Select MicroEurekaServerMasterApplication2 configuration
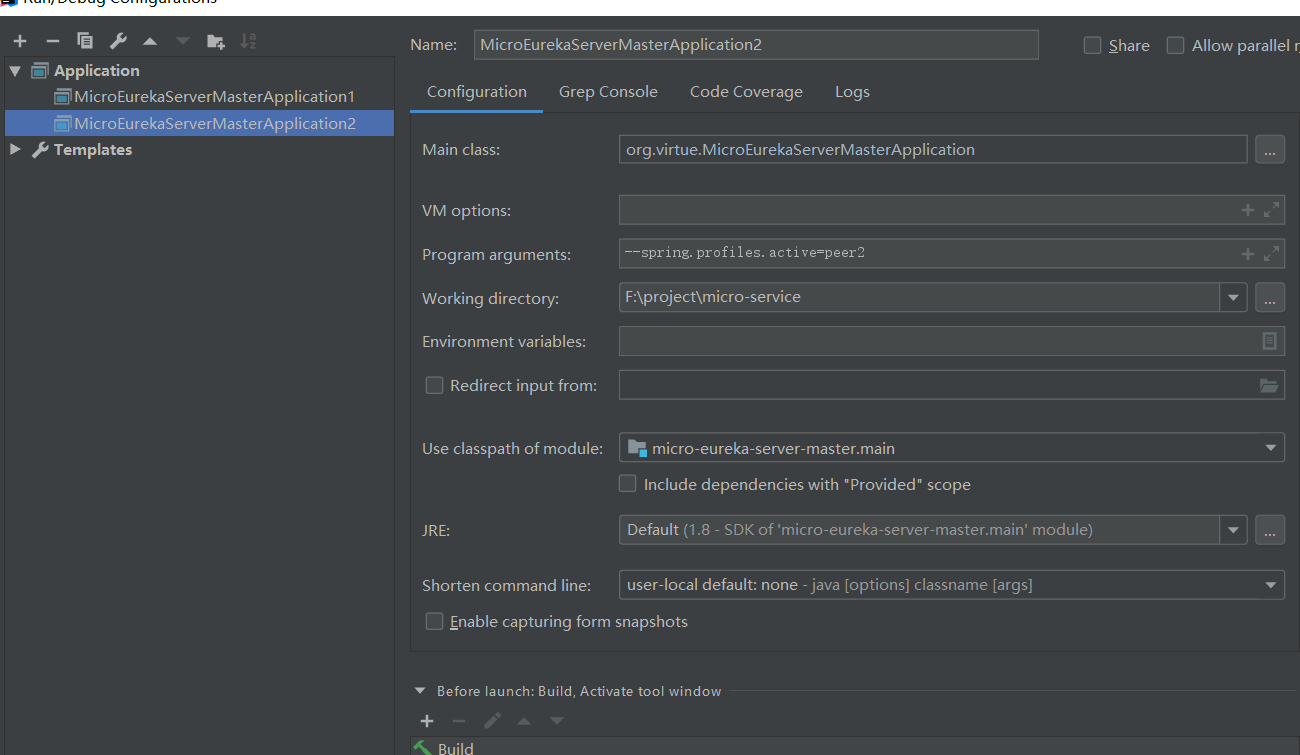The image size is (1300, 755). [200, 123]
